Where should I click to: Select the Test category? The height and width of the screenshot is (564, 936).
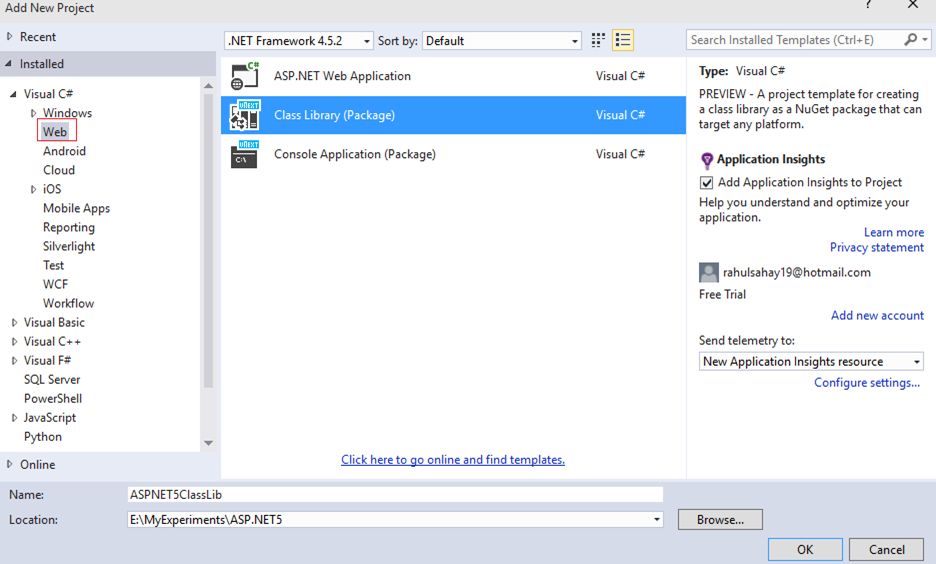tap(53, 265)
